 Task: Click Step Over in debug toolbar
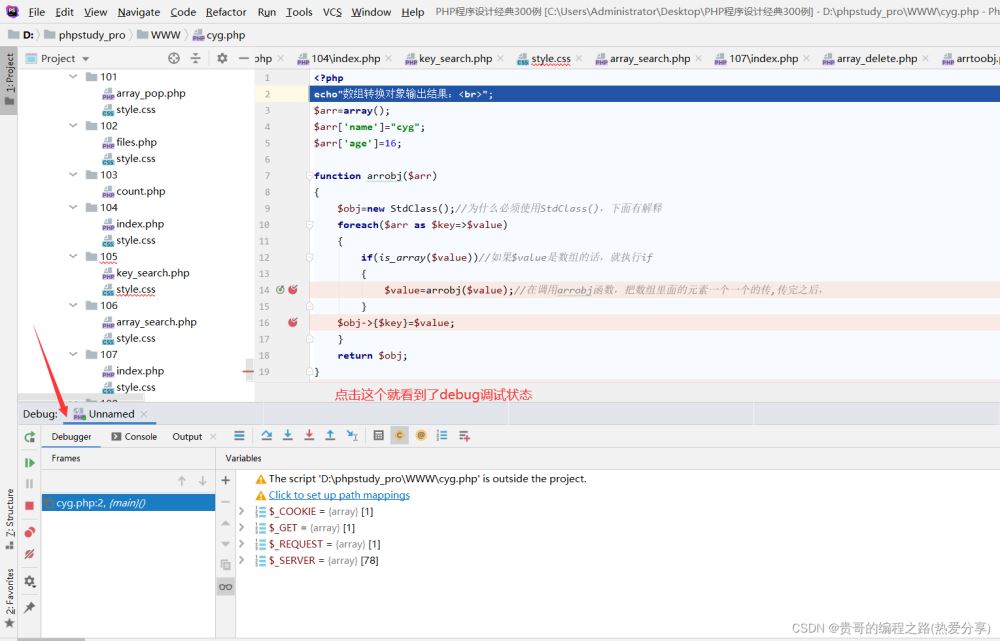[x=267, y=436]
